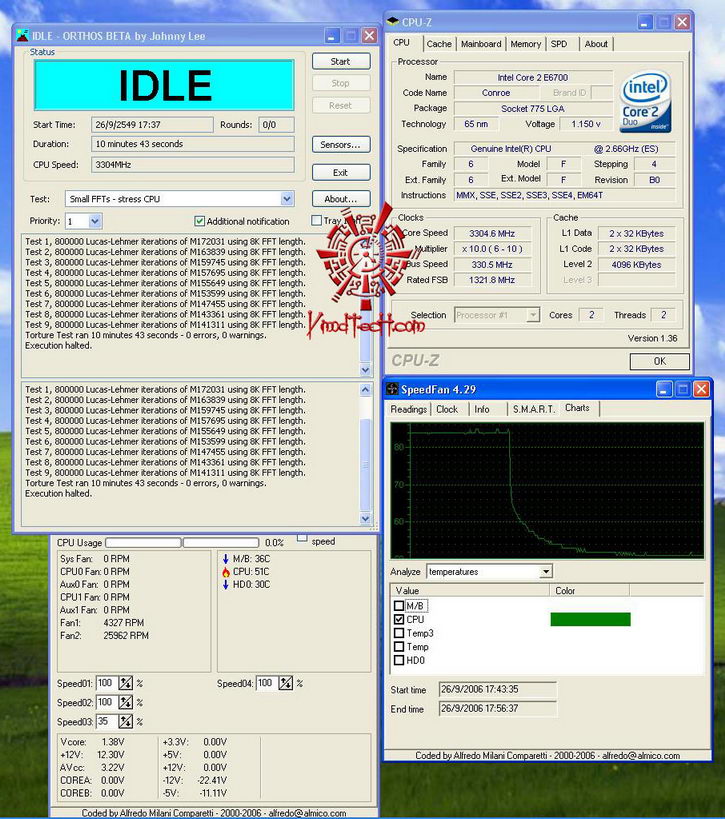Click the Core Speed 3304.6 MHz value
Image resolution: width=725 pixels, height=819 pixels.
coord(492,233)
